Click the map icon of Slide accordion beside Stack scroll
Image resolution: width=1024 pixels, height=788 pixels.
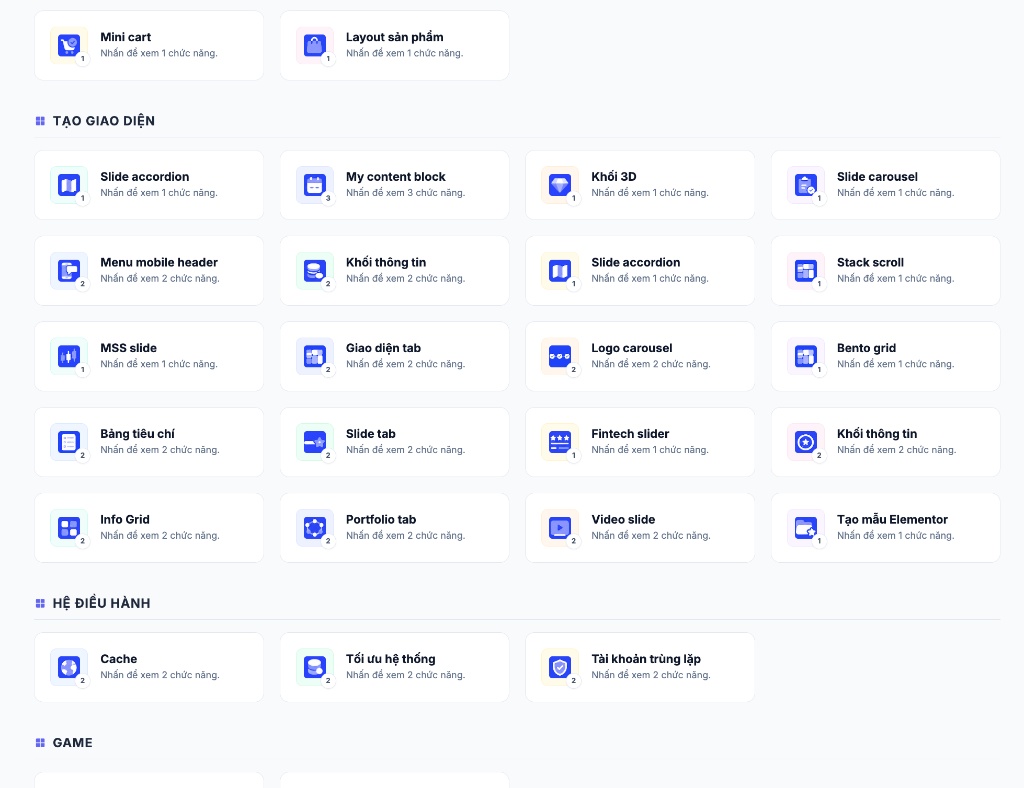[560, 270]
